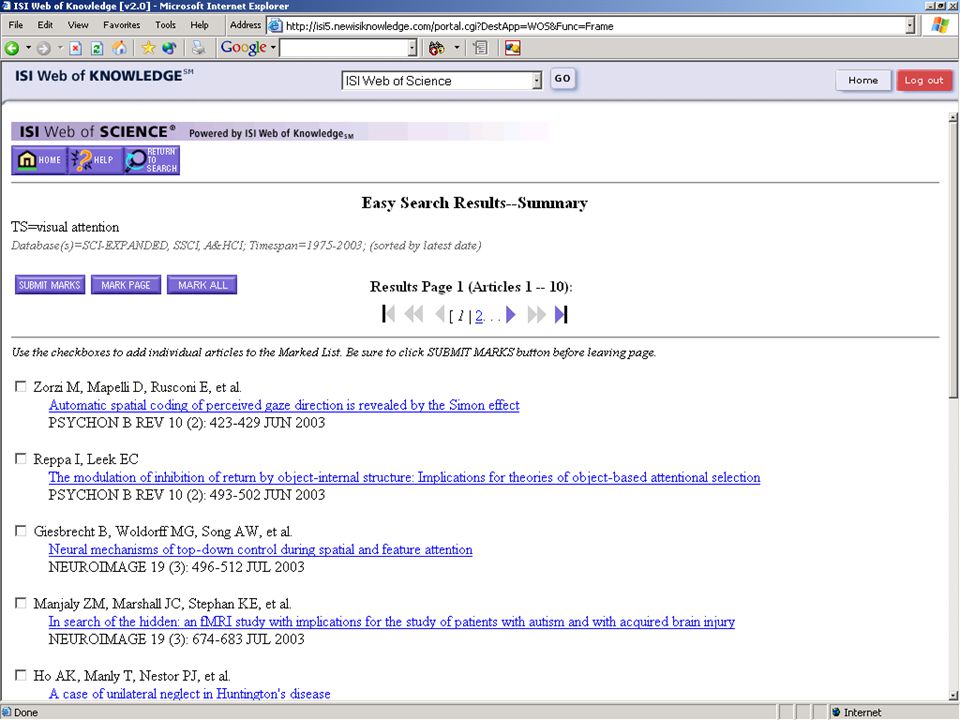
Task: Click the previous page single arrow in pagination
Action: [439, 314]
